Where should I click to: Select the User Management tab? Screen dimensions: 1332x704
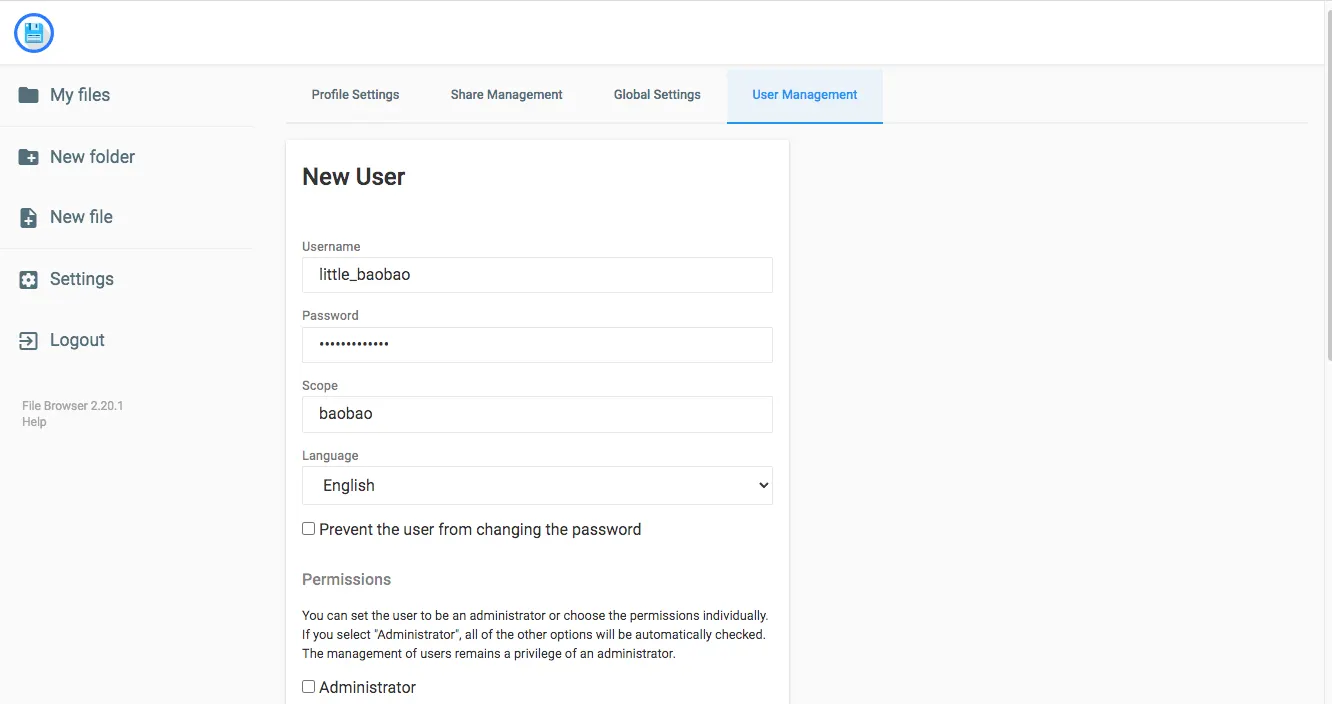click(805, 95)
